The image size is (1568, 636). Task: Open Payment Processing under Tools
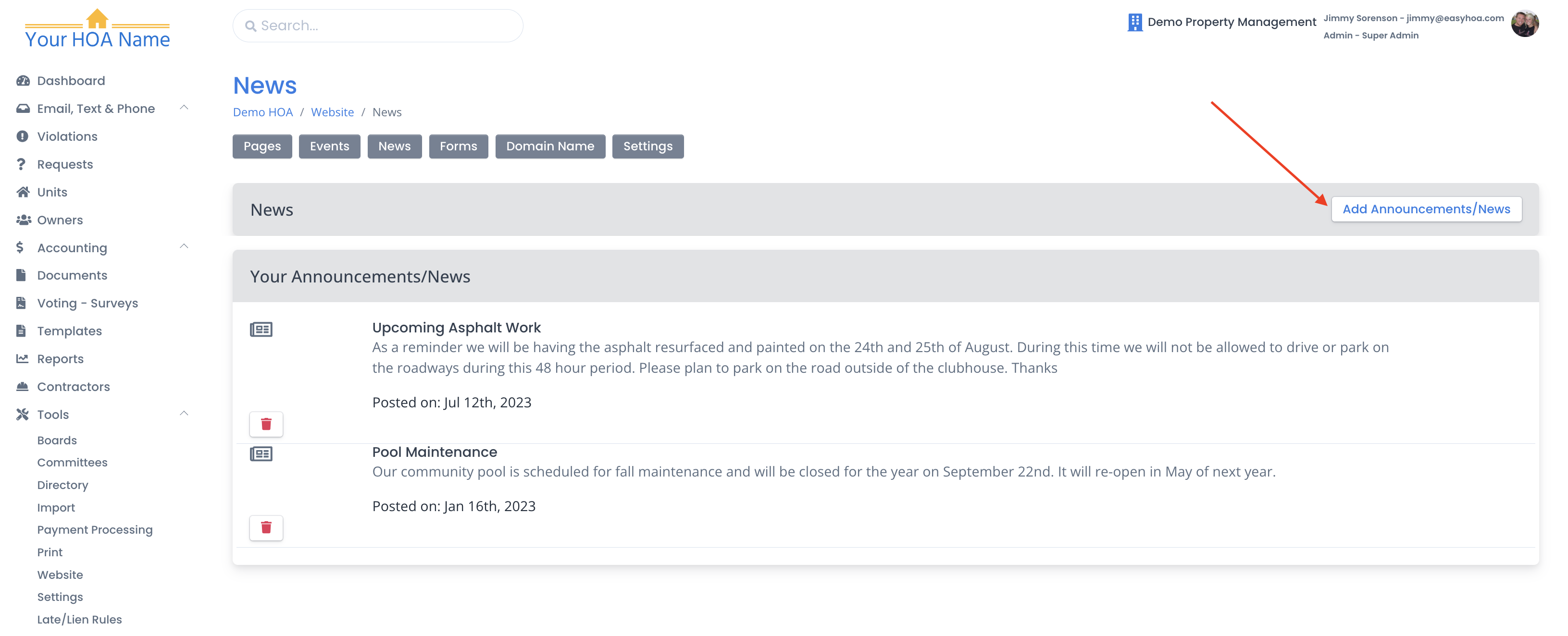[x=95, y=529]
